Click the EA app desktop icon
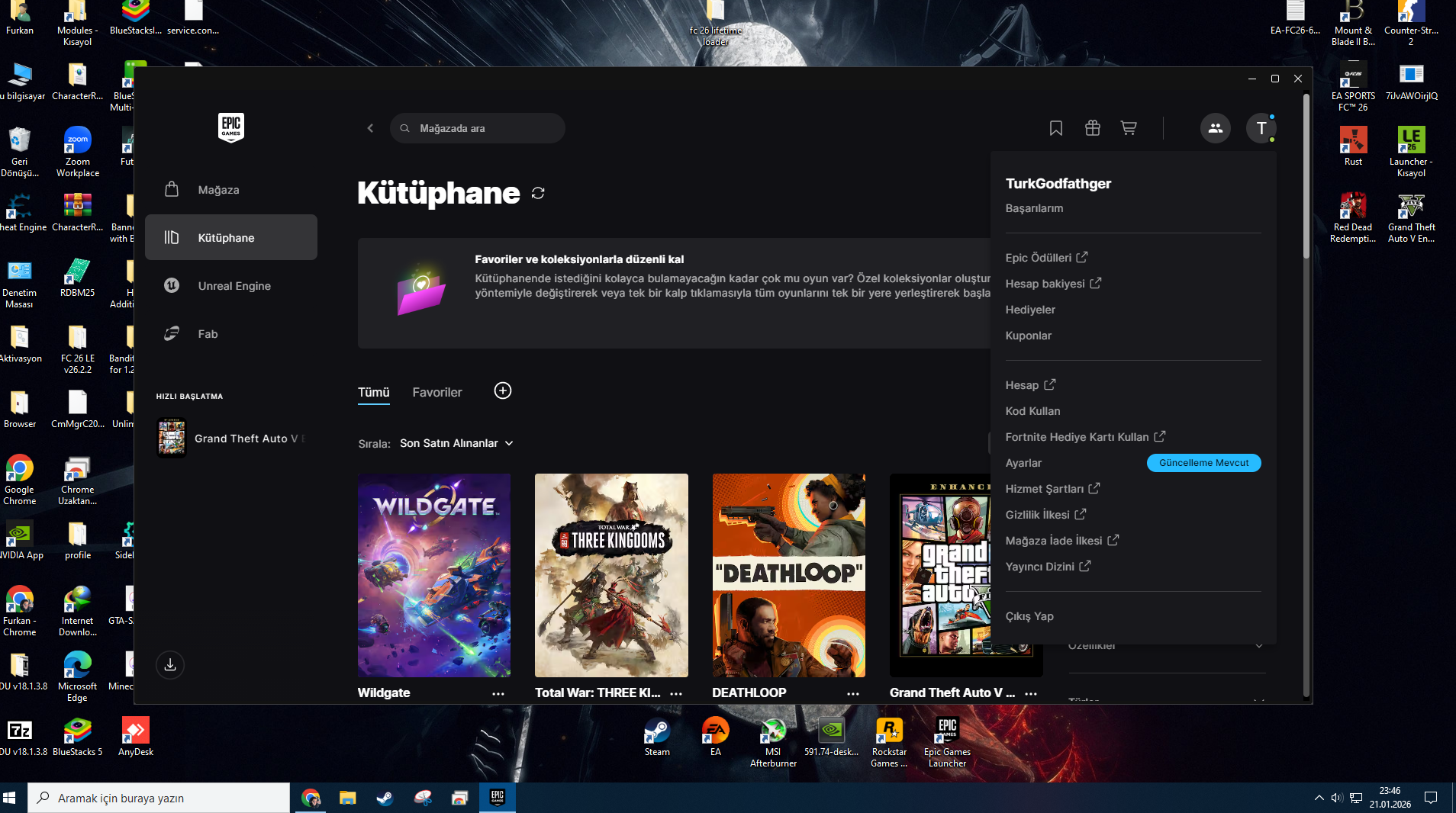 tap(716, 737)
